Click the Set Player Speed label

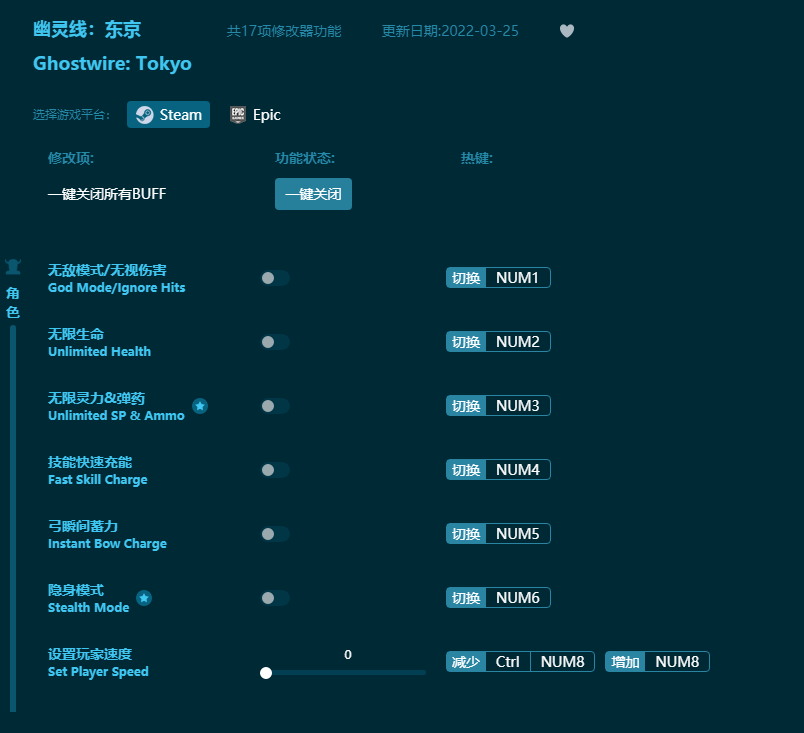[x=98, y=671]
